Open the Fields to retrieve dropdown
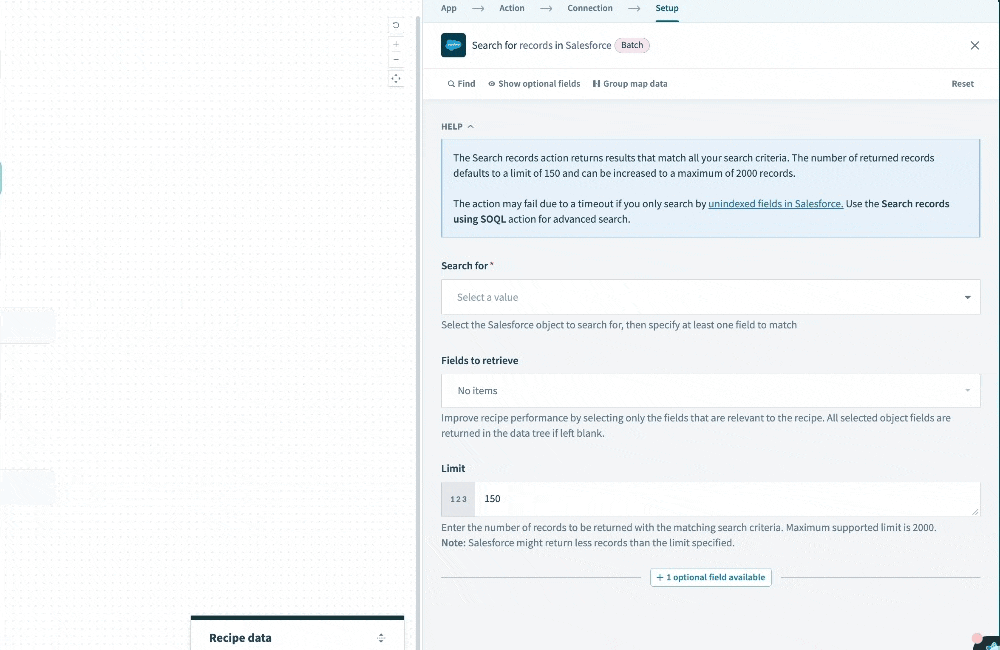Screen dimensions: 1000x650 710,390
